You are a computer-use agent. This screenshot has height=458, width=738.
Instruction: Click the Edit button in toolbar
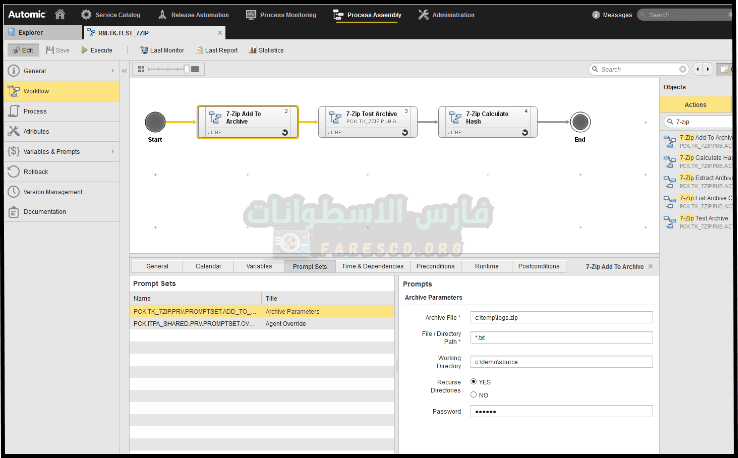pos(23,50)
